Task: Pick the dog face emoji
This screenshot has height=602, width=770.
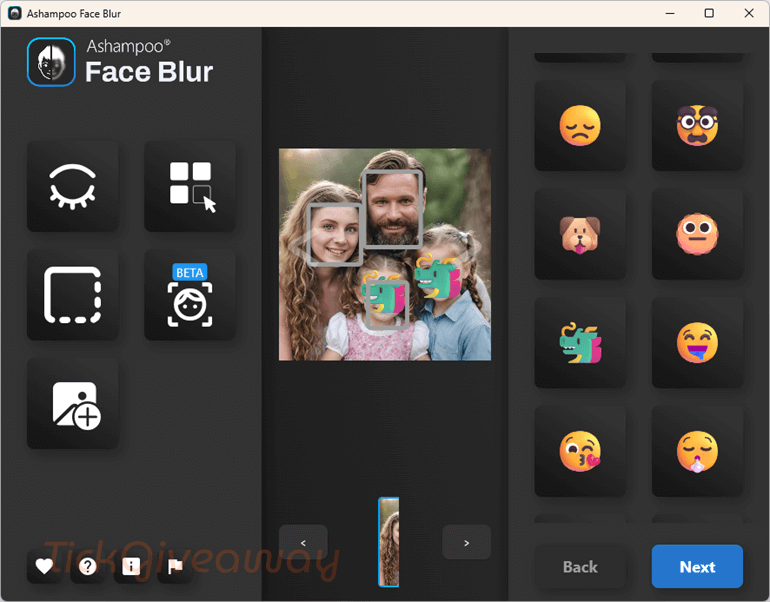Action: [x=580, y=235]
